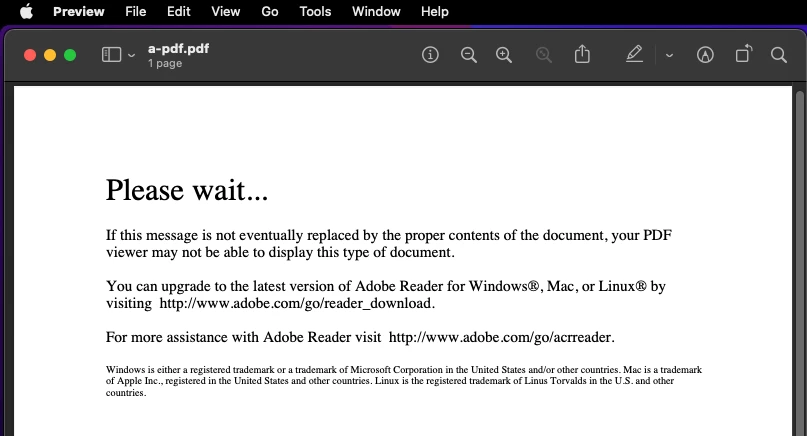
Task: Rotate the page with the rotate icon
Action: tap(744, 54)
